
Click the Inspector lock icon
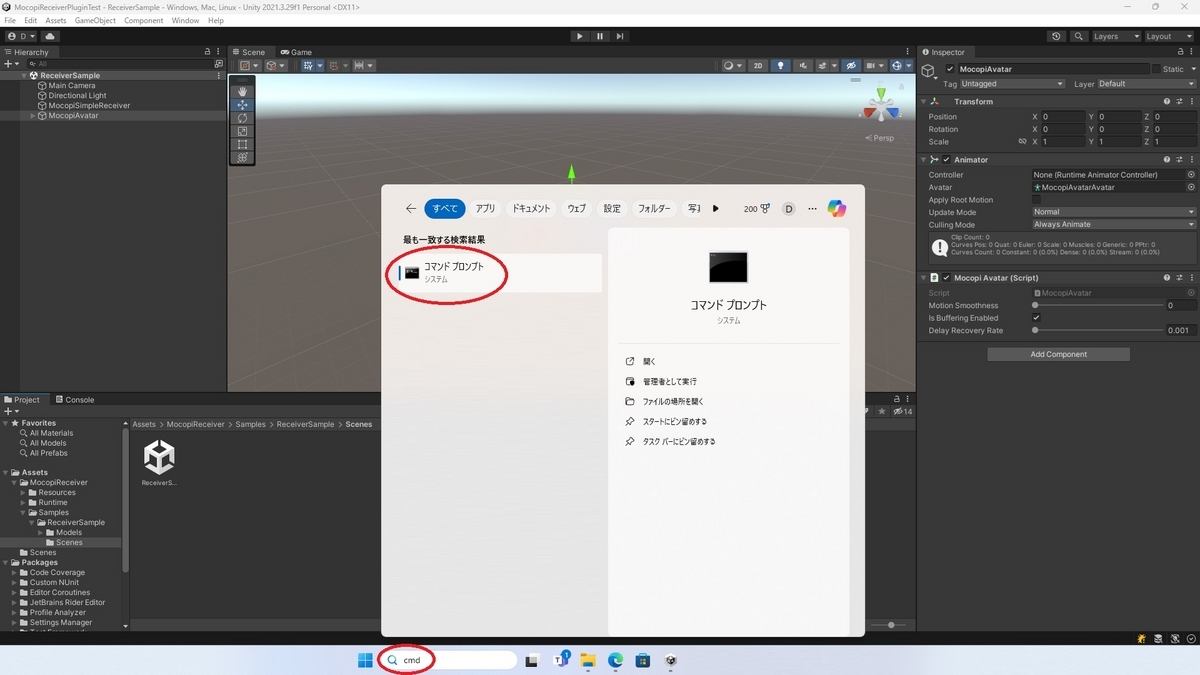click(1178, 52)
